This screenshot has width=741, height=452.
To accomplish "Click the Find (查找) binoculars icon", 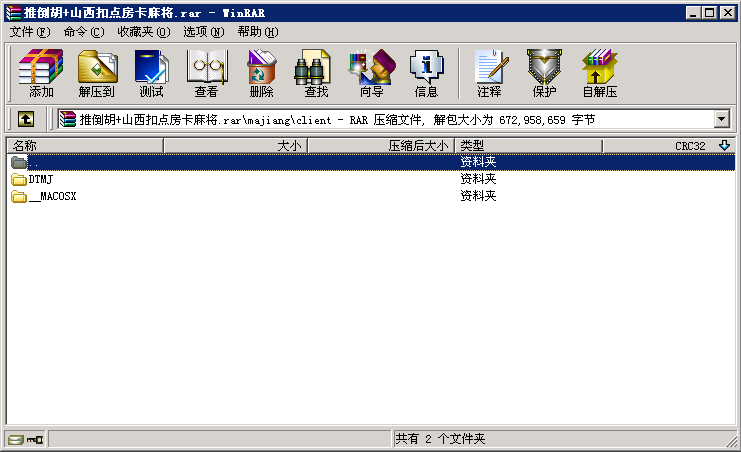I will [x=316, y=73].
